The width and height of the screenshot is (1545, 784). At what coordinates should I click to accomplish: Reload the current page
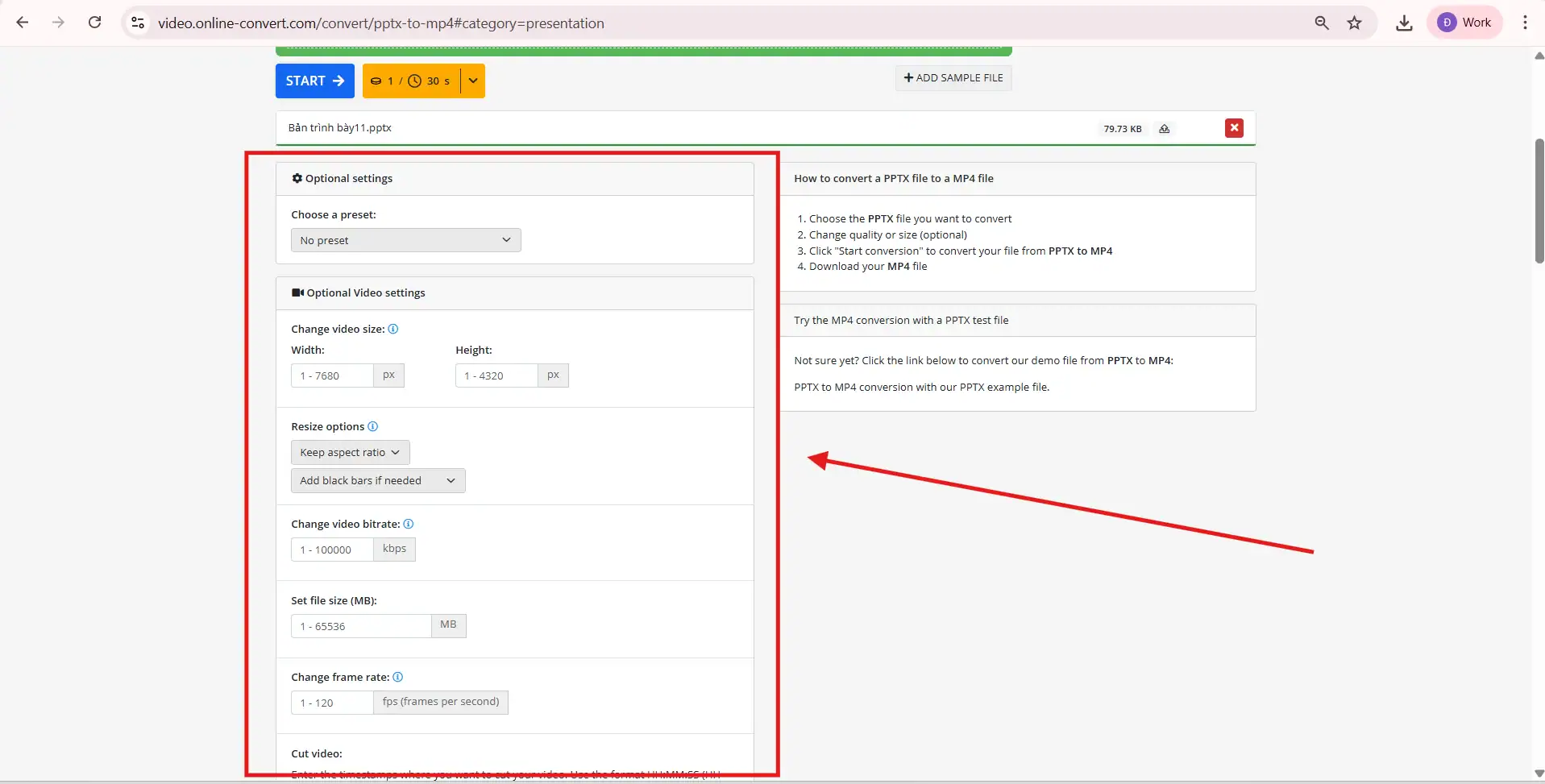(x=94, y=23)
